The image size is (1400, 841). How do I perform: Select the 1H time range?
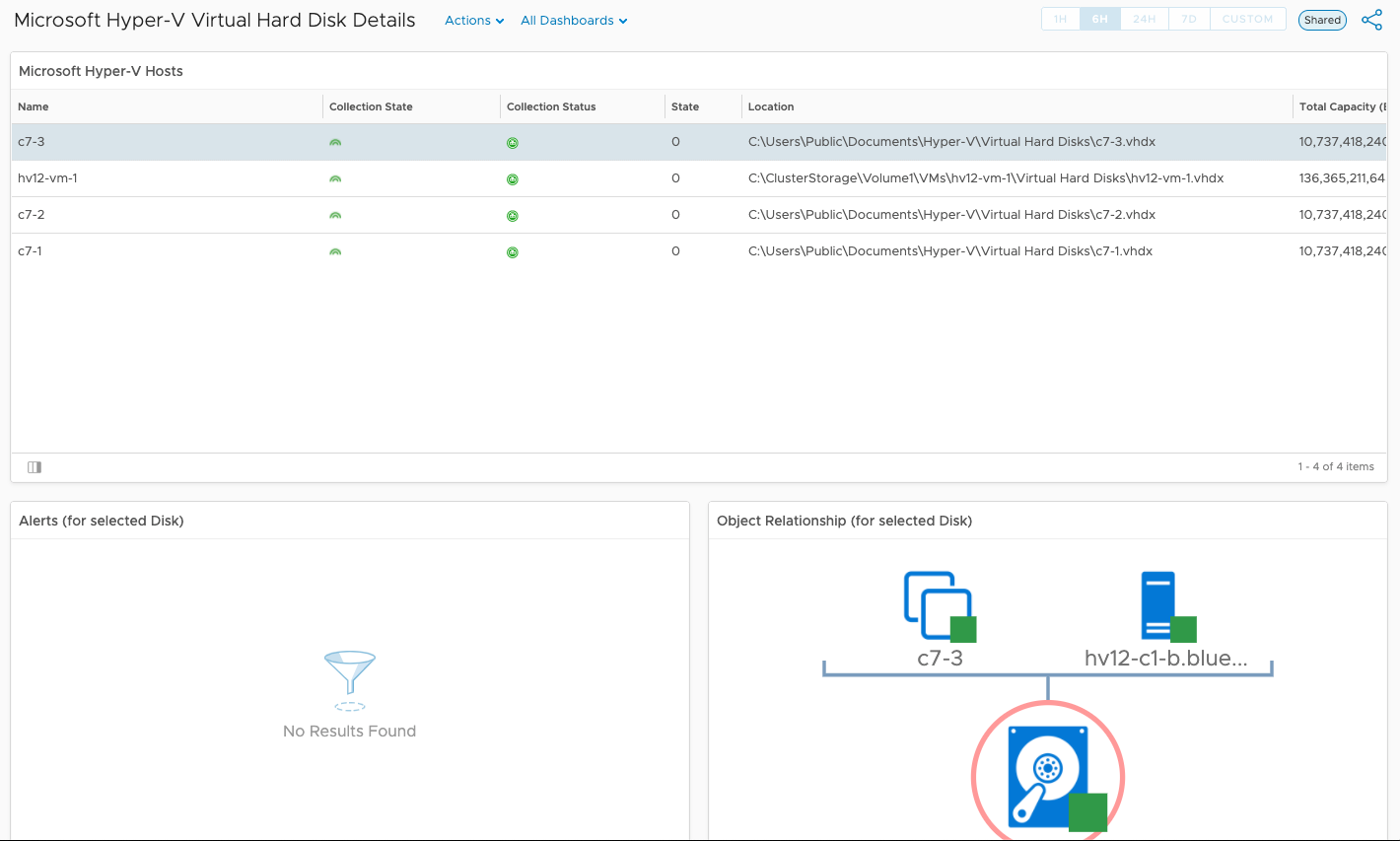coord(1061,19)
